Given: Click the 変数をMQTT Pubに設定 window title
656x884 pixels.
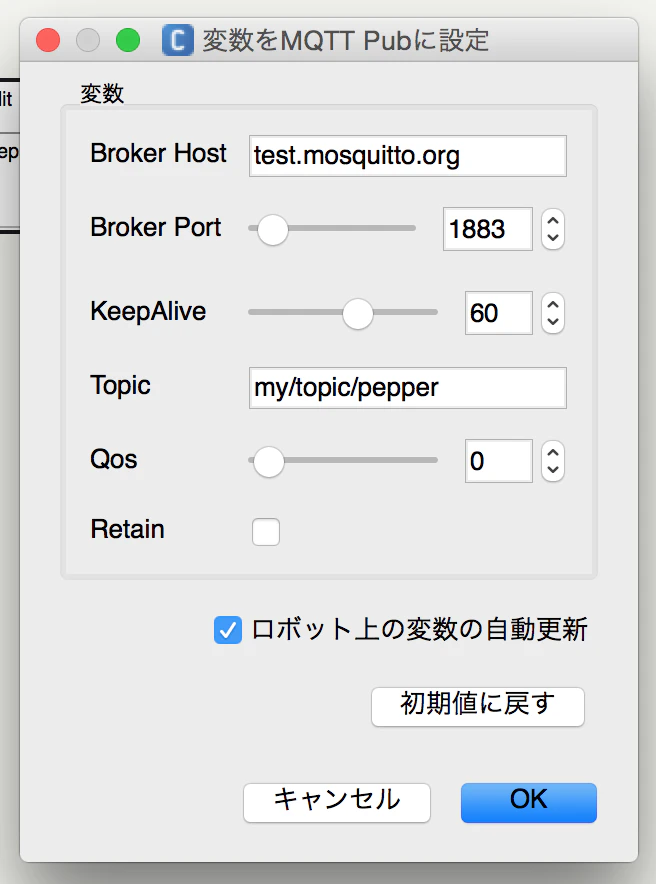Looking at the screenshot, I should tap(345, 41).
